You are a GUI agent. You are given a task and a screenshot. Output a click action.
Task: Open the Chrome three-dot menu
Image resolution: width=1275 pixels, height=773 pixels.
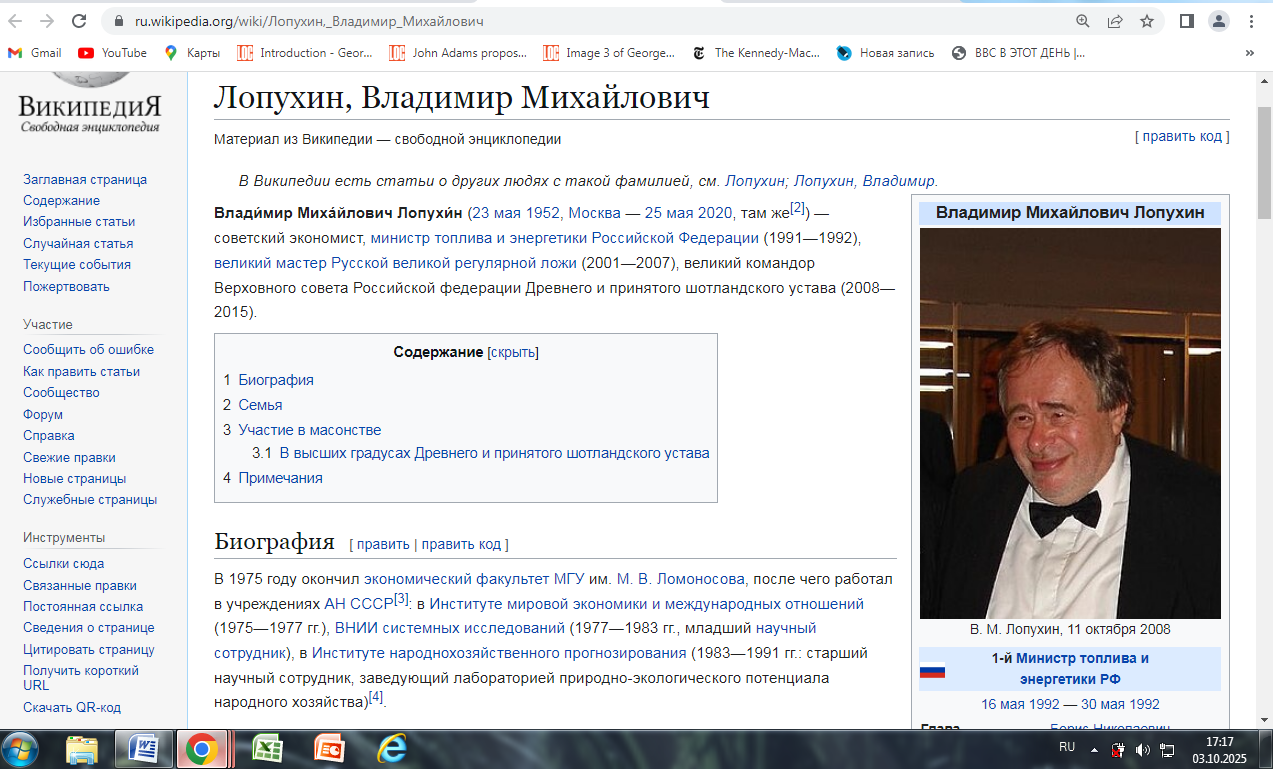1251,21
